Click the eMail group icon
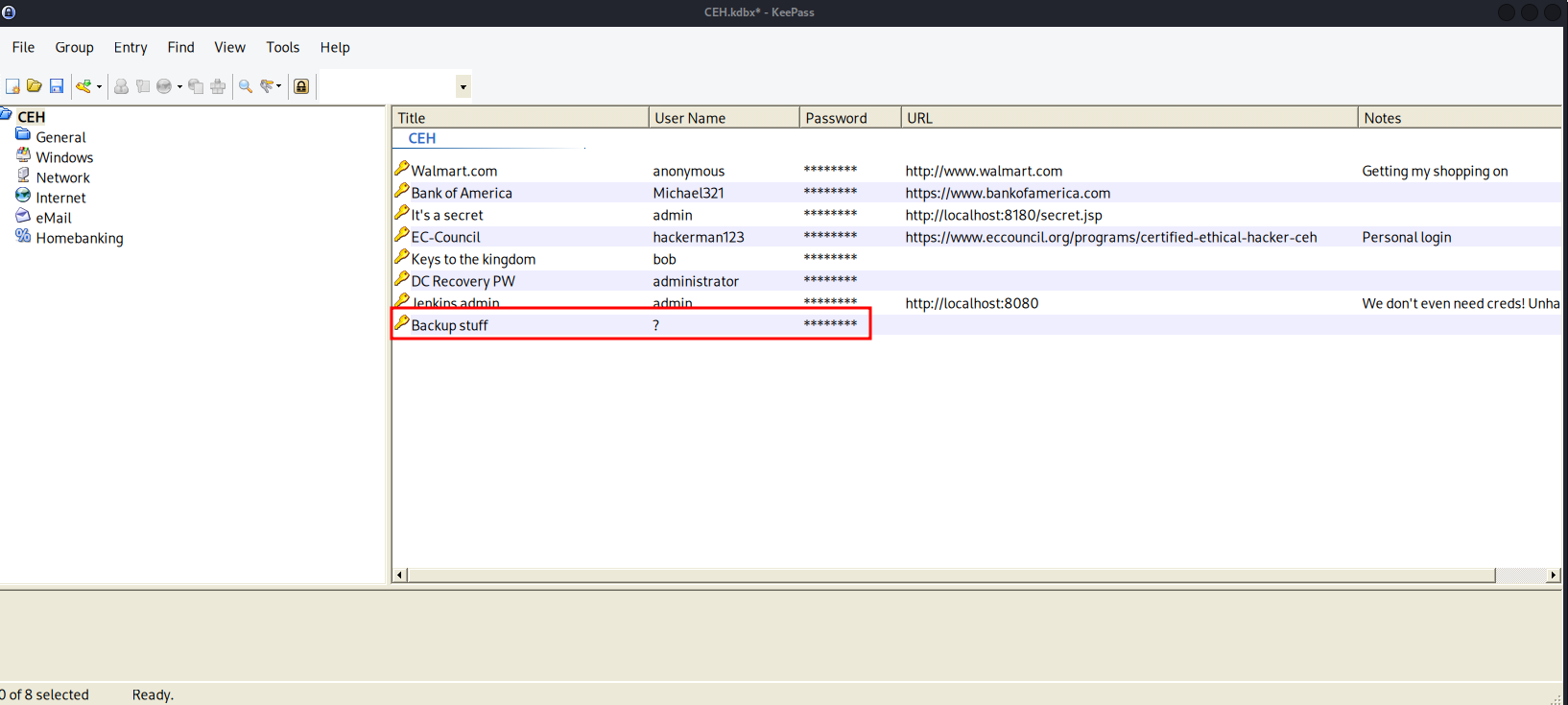Image resolution: width=1568 pixels, height=705 pixels. [23, 215]
